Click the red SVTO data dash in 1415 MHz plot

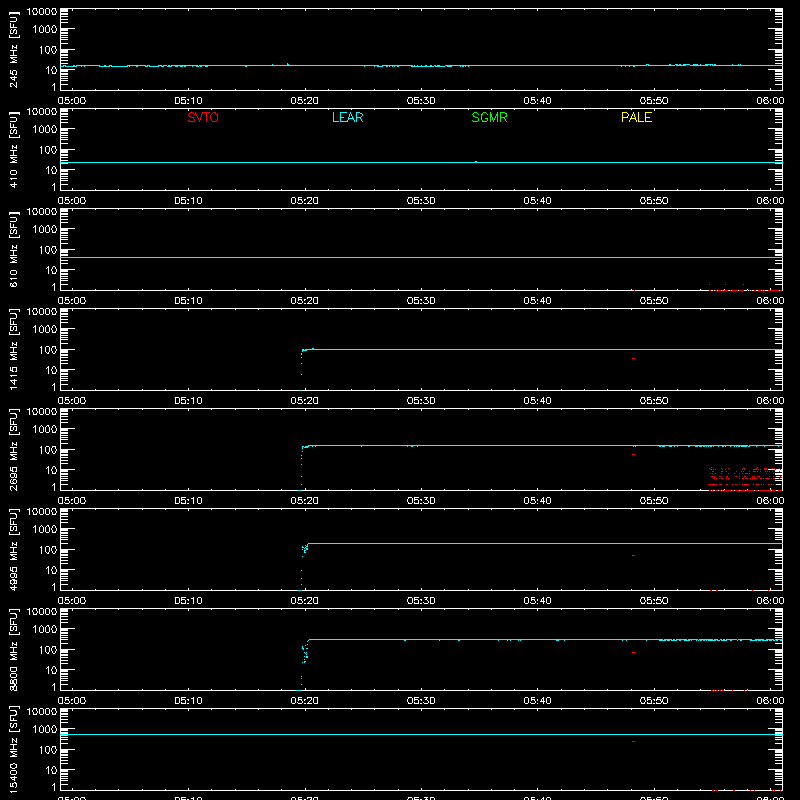633,359
